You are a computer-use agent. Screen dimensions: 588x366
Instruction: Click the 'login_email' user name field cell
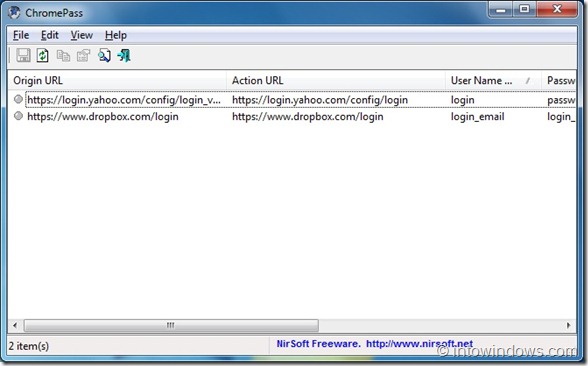(477, 116)
